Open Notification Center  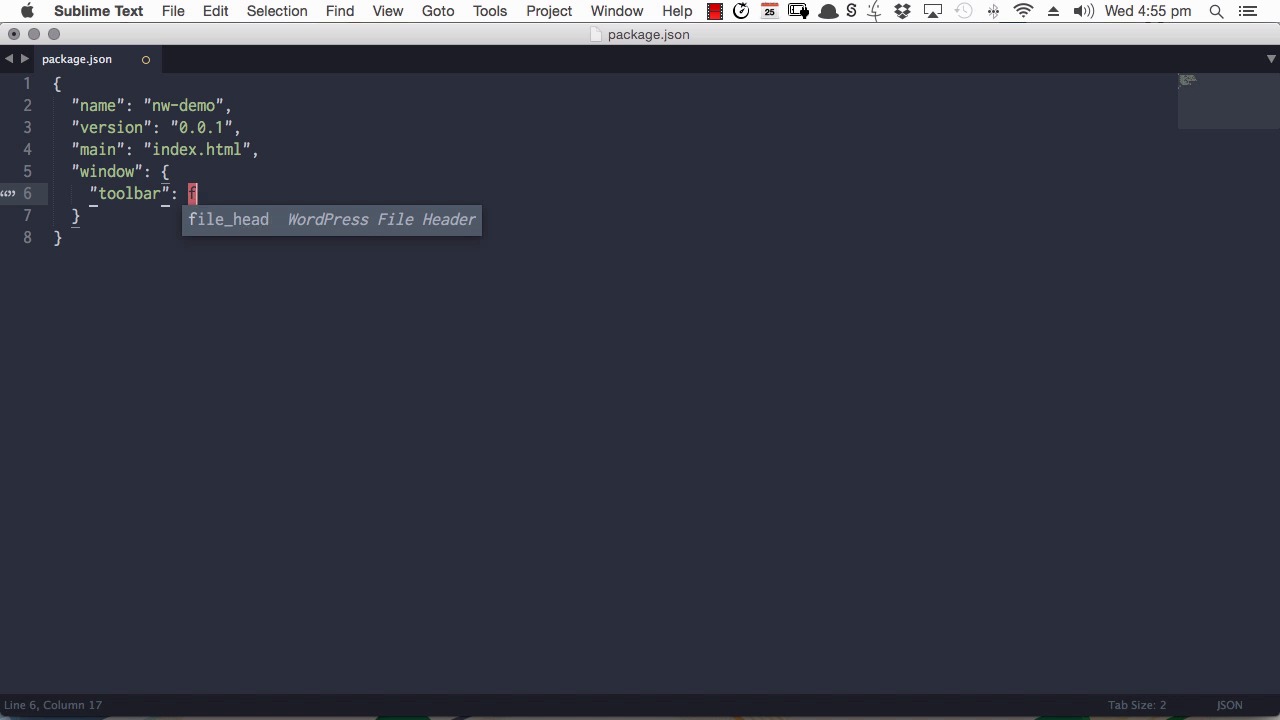[1247, 11]
